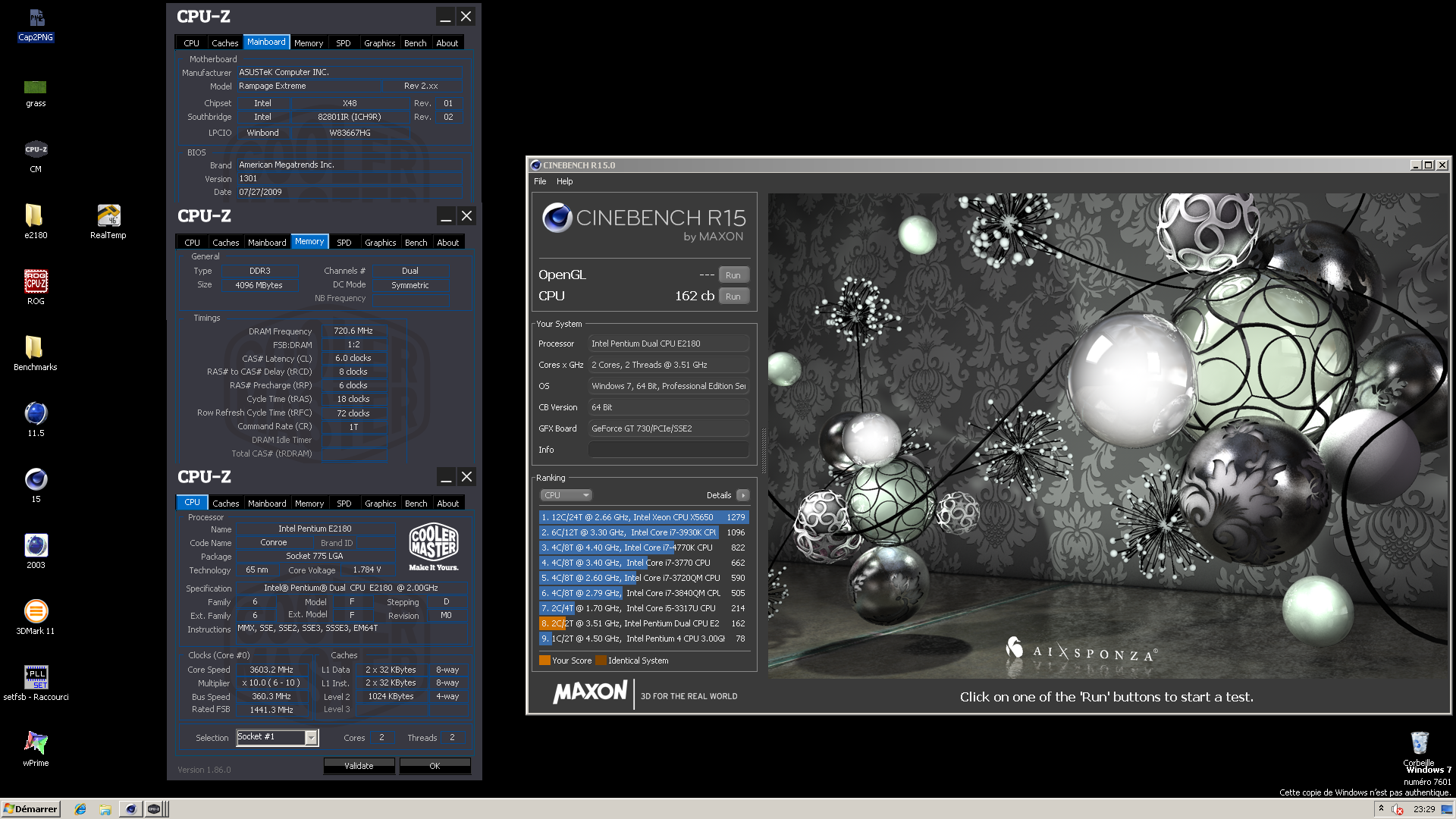Open Internet Explorer from the taskbar
The image size is (1456, 819).
pyautogui.click(x=80, y=809)
